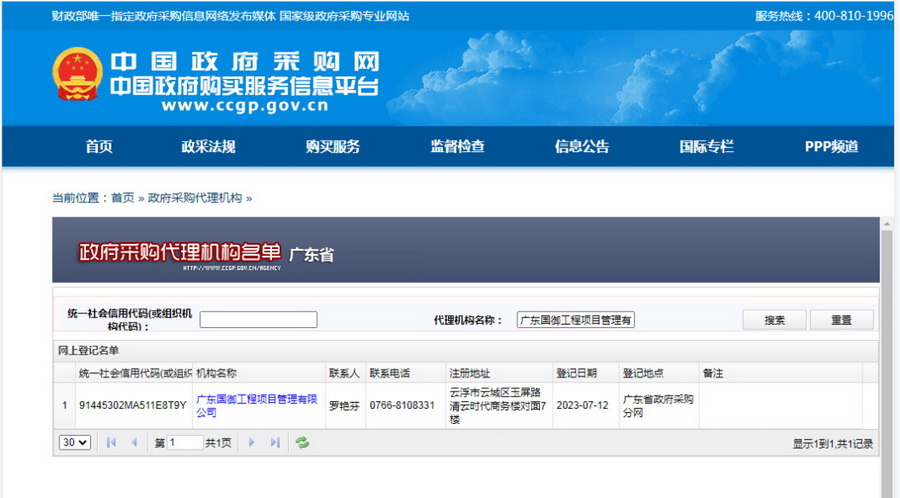Screen dimensions: 900x498
Task: Click the 统一社会信用代码 column header
Action: [x=134, y=374]
